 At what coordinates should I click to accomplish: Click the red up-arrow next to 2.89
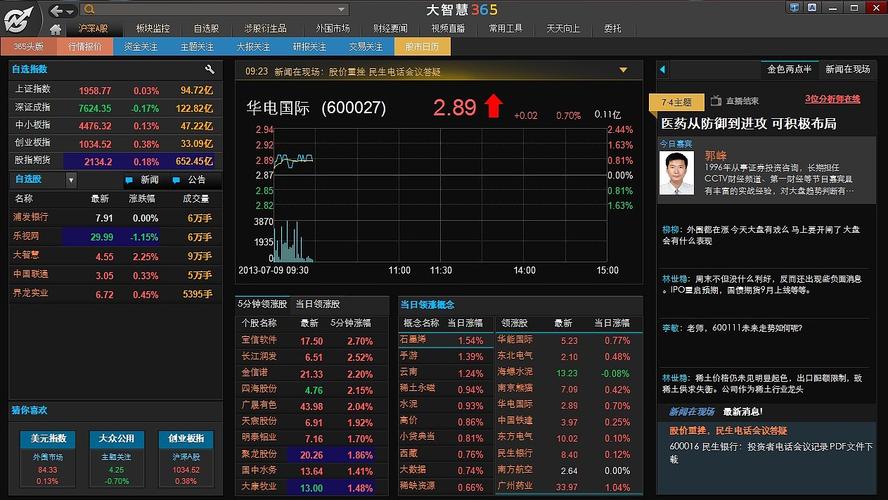tap(494, 106)
